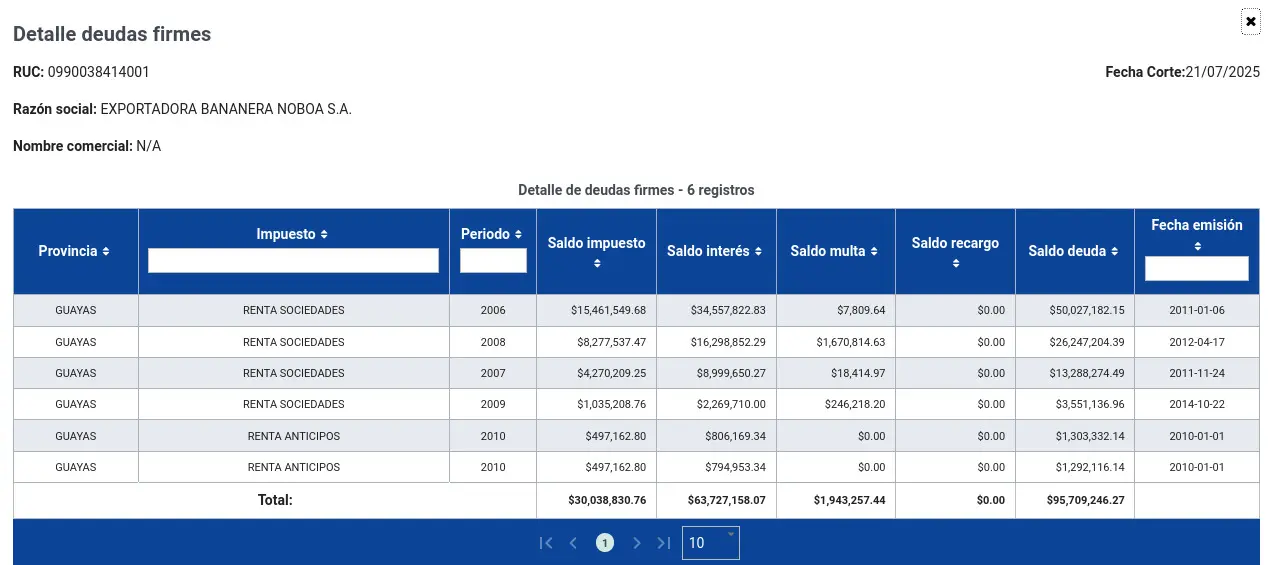Screen dimensions: 1271x565
Task: Click saldo deuda $50,027,182.15 cell
Action: pyautogui.click(x=1075, y=310)
